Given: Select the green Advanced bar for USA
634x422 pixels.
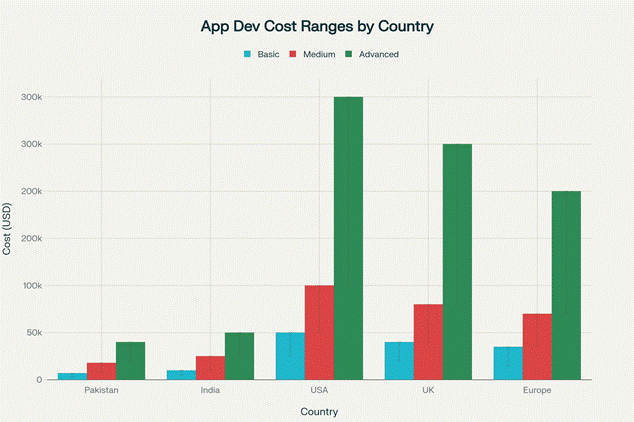Looking at the screenshot, I should pos(349,238).
